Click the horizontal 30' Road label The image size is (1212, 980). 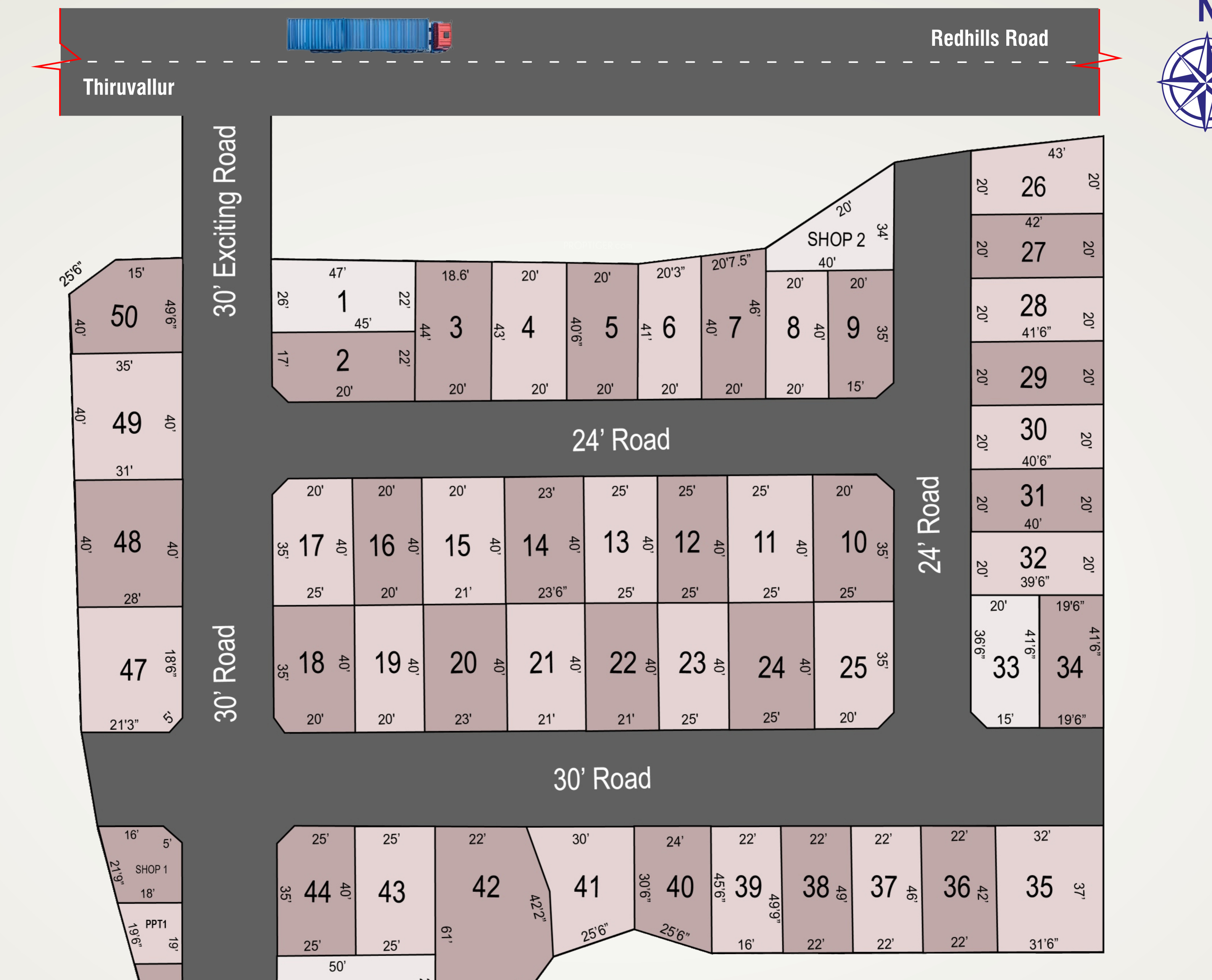602,779
